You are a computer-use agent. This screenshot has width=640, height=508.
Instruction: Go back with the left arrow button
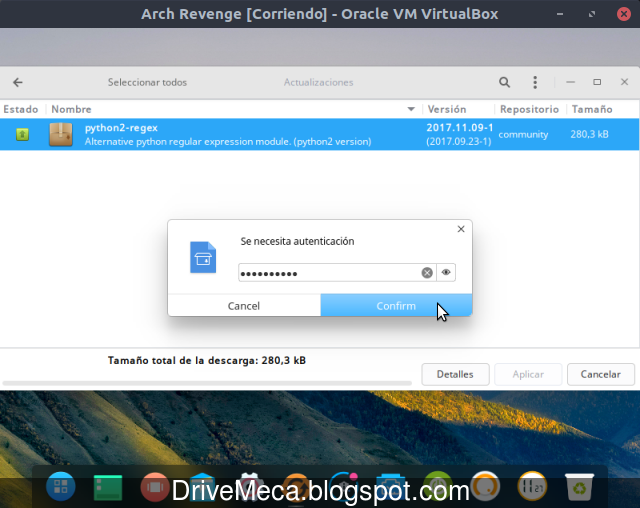(18, 82)
